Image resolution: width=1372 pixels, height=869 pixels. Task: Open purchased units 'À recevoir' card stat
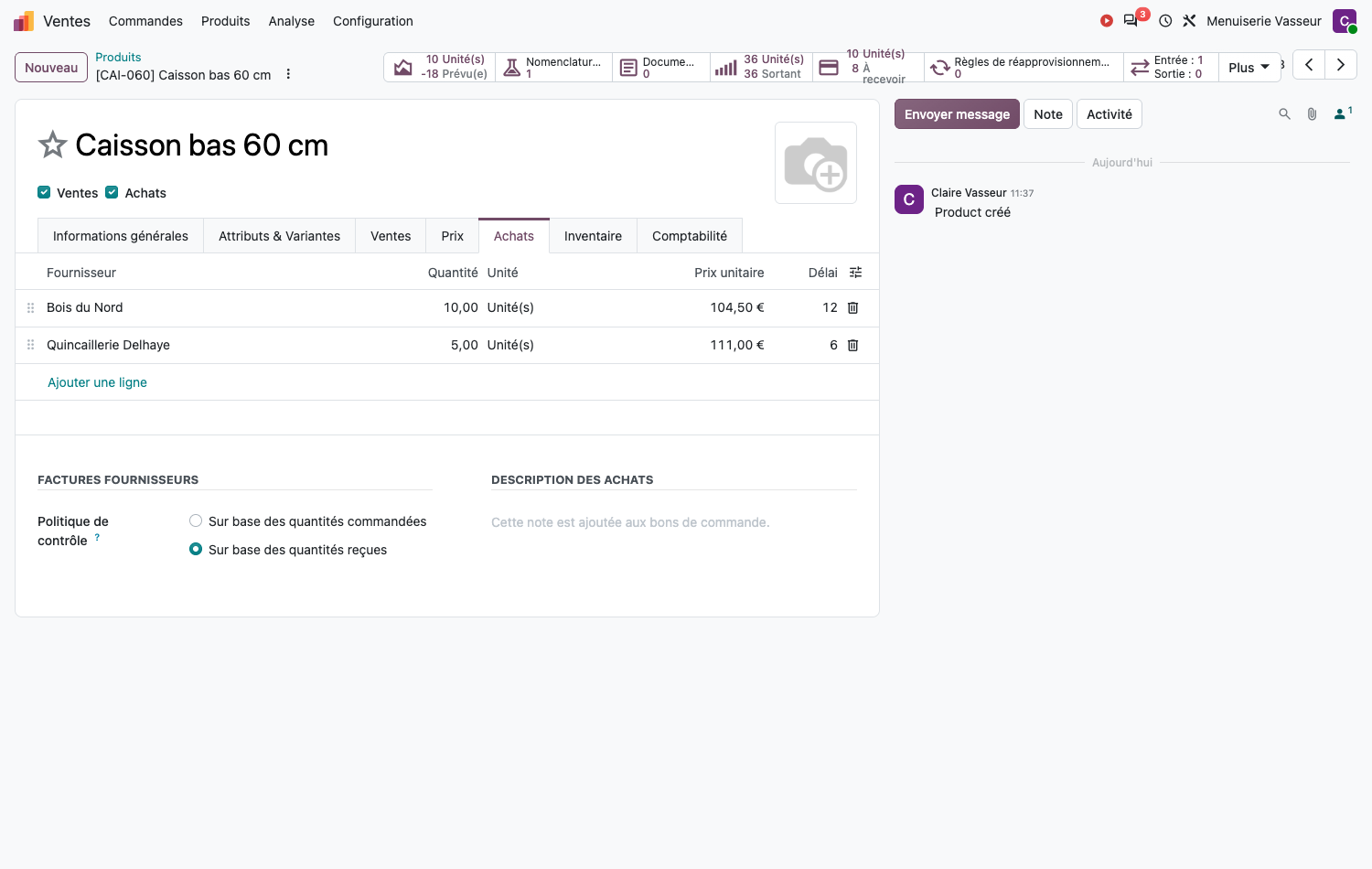click(x=868, y=67)
